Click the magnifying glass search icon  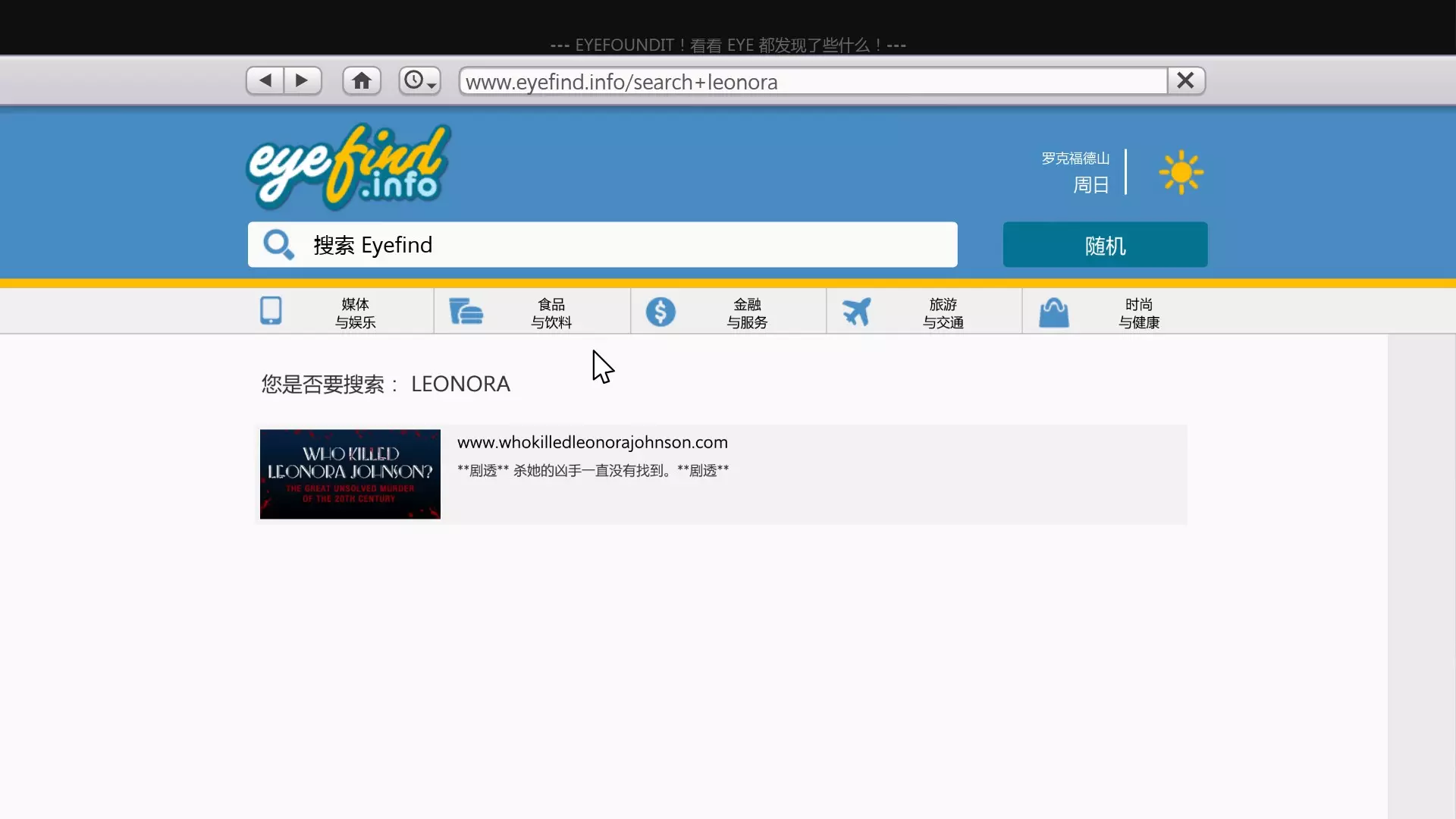[x=278, y=245]
